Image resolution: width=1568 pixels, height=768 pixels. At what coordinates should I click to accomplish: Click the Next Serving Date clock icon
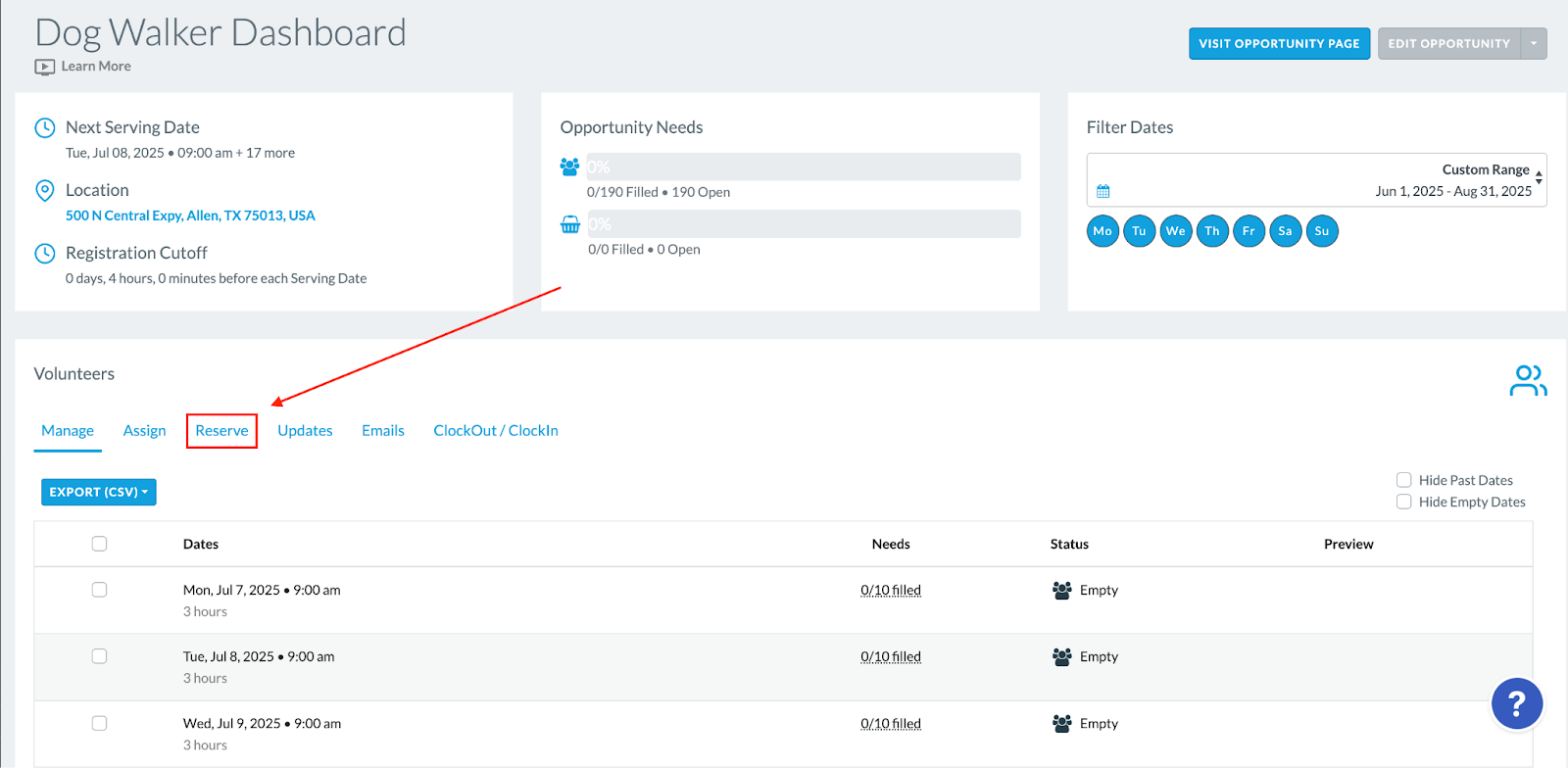coord(44,127)
